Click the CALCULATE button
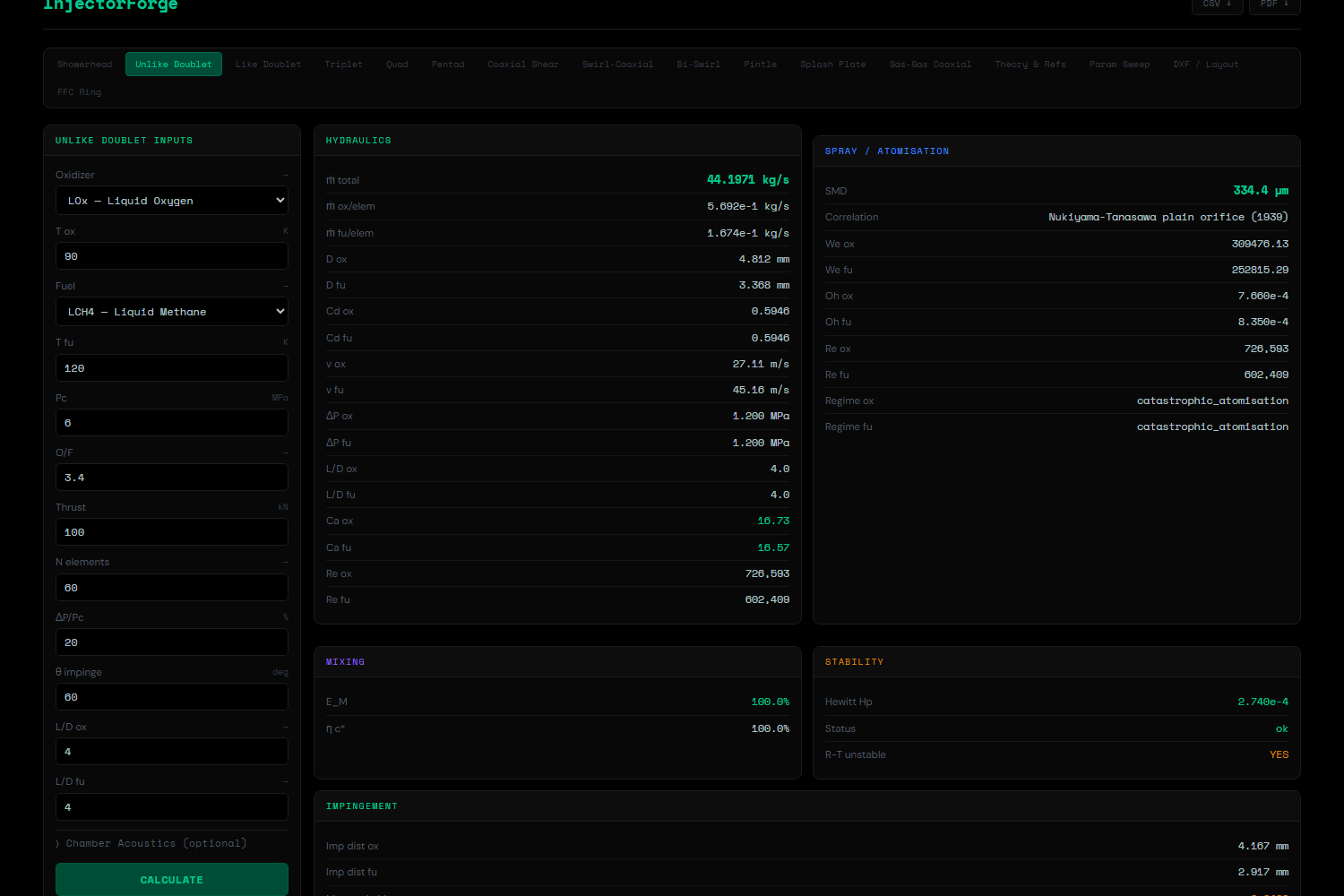This screenshot has width=1344, height=896. click(172, 880)
